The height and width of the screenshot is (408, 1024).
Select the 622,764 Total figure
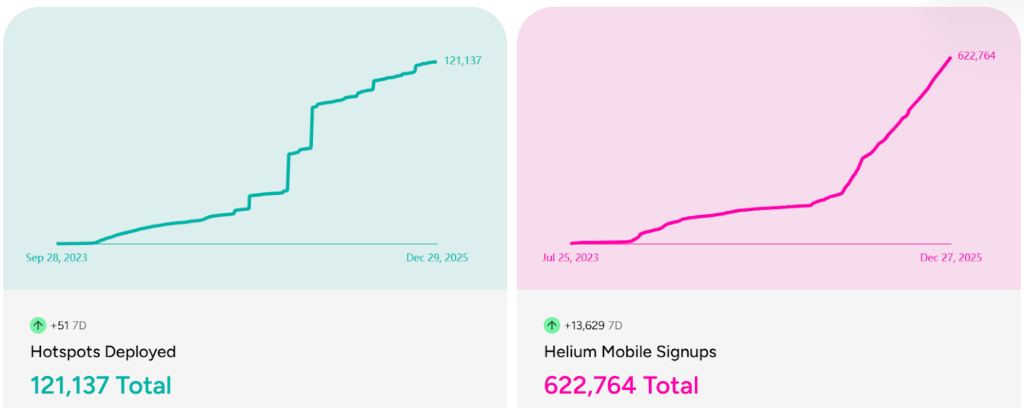coord(621,385)
